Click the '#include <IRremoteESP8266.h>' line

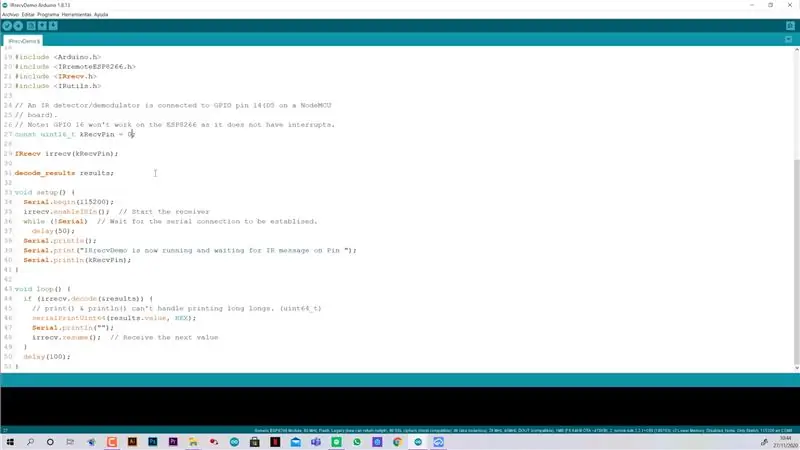[75, 67]
